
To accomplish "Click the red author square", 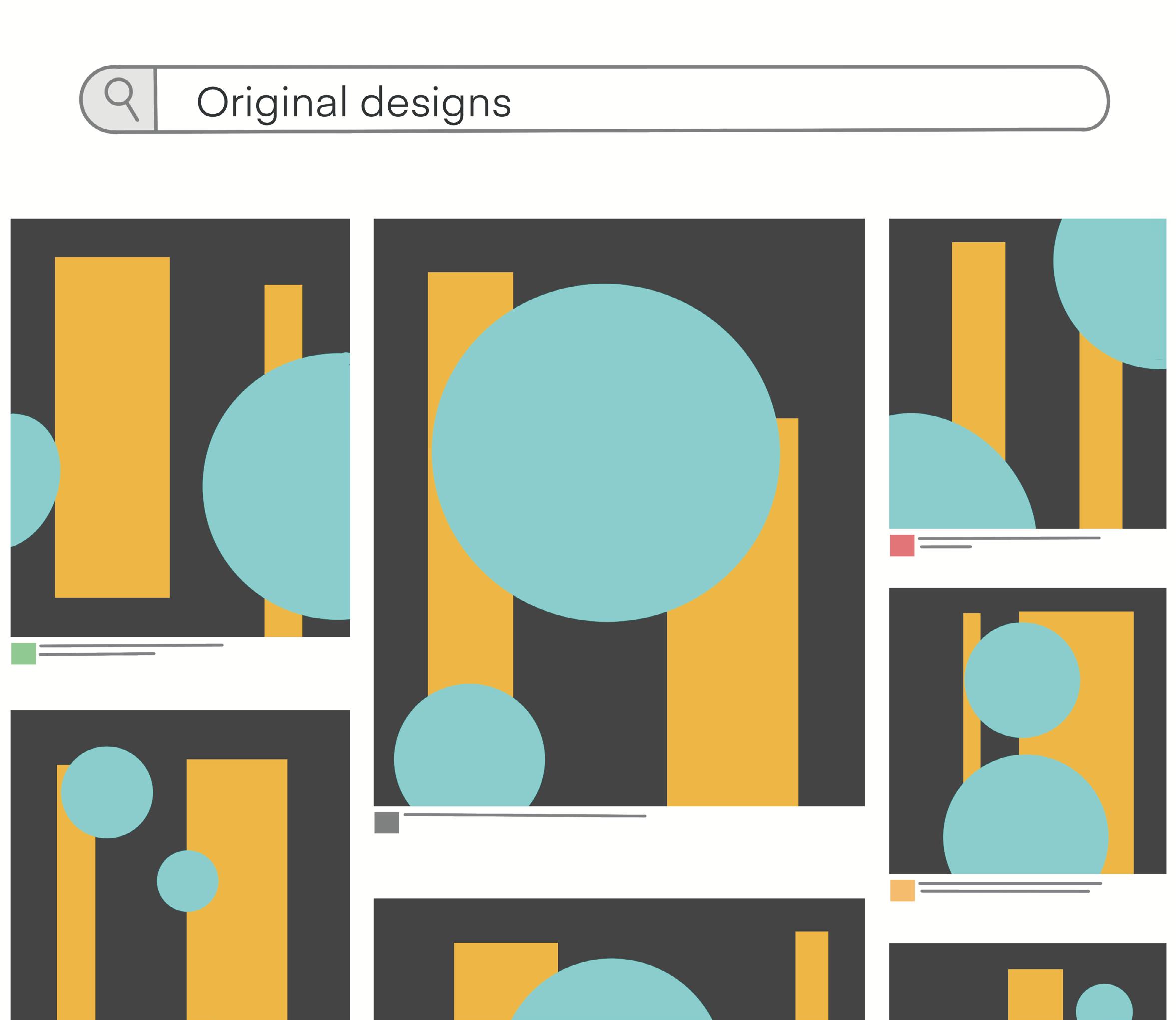I will point(902,545).
